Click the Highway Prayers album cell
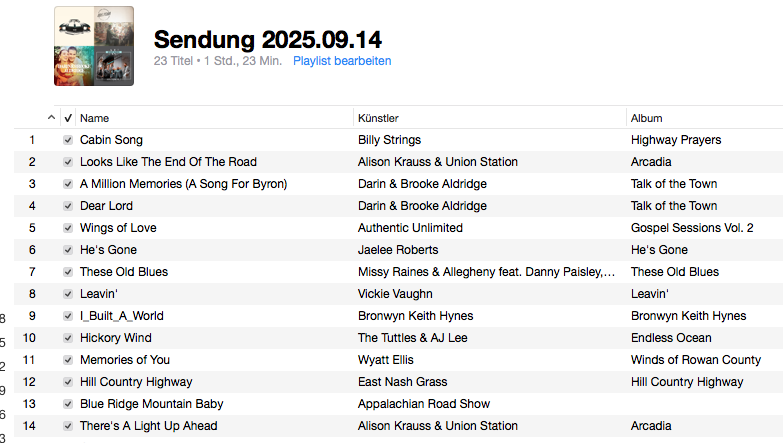The image size is (783, 443). tap(676, 140)
